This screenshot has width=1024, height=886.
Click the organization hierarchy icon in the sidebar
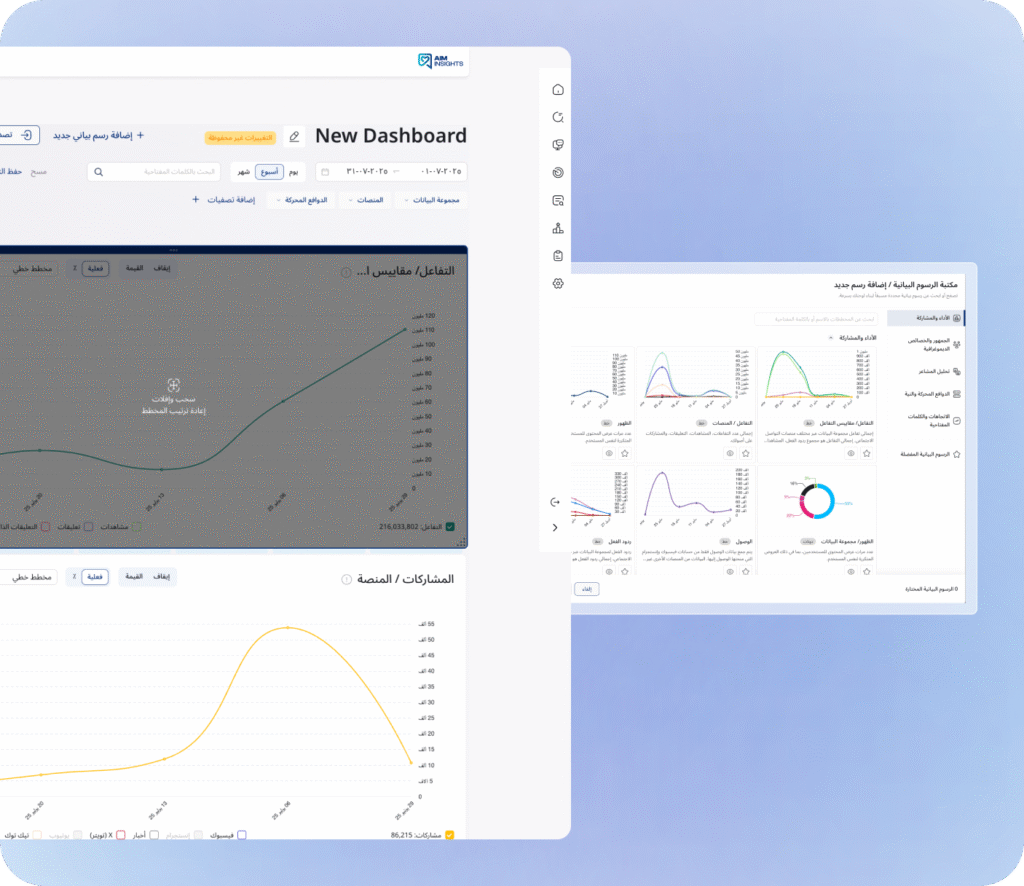pos(558,228)
